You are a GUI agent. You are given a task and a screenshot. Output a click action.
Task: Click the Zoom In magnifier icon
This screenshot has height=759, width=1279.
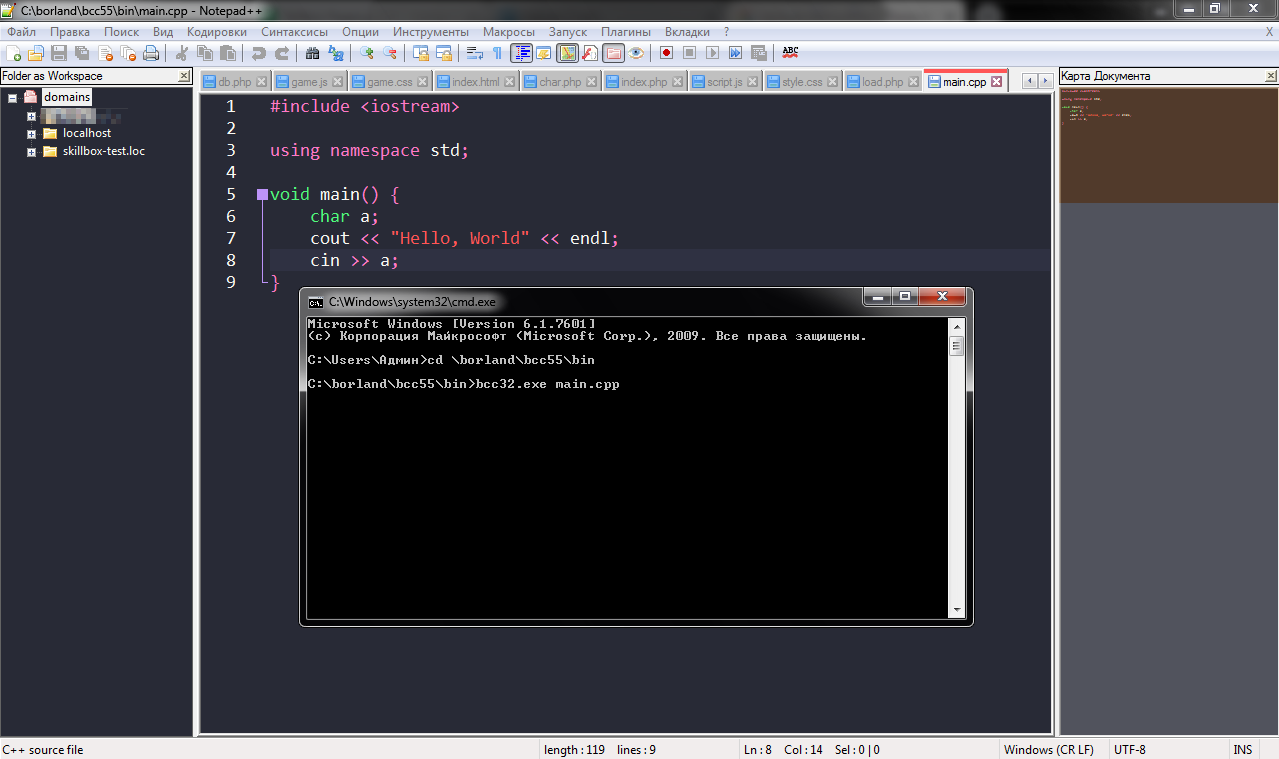pyautogui.click(x=367, y=53)
